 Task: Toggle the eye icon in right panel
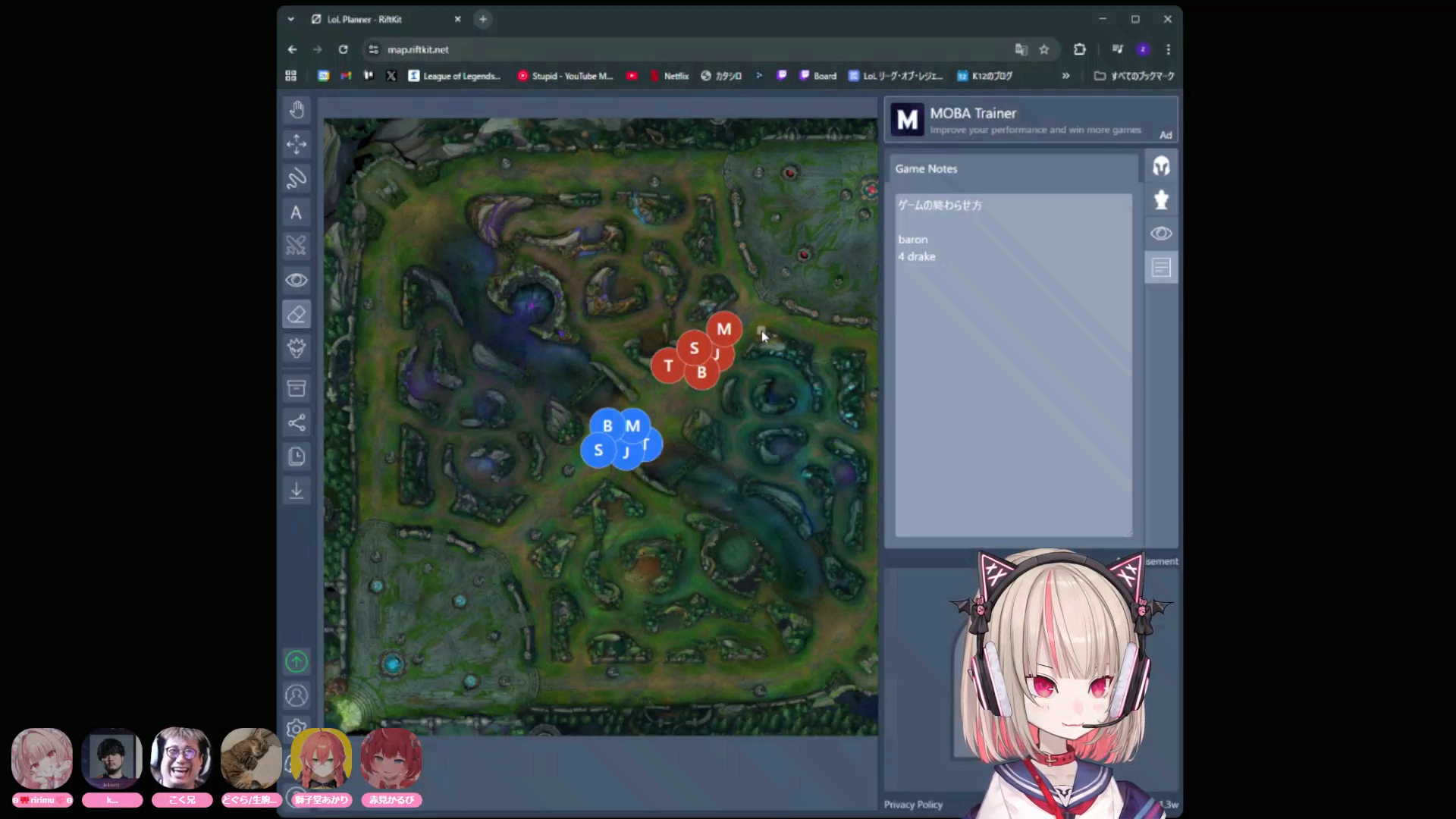tap(1161, 234)
